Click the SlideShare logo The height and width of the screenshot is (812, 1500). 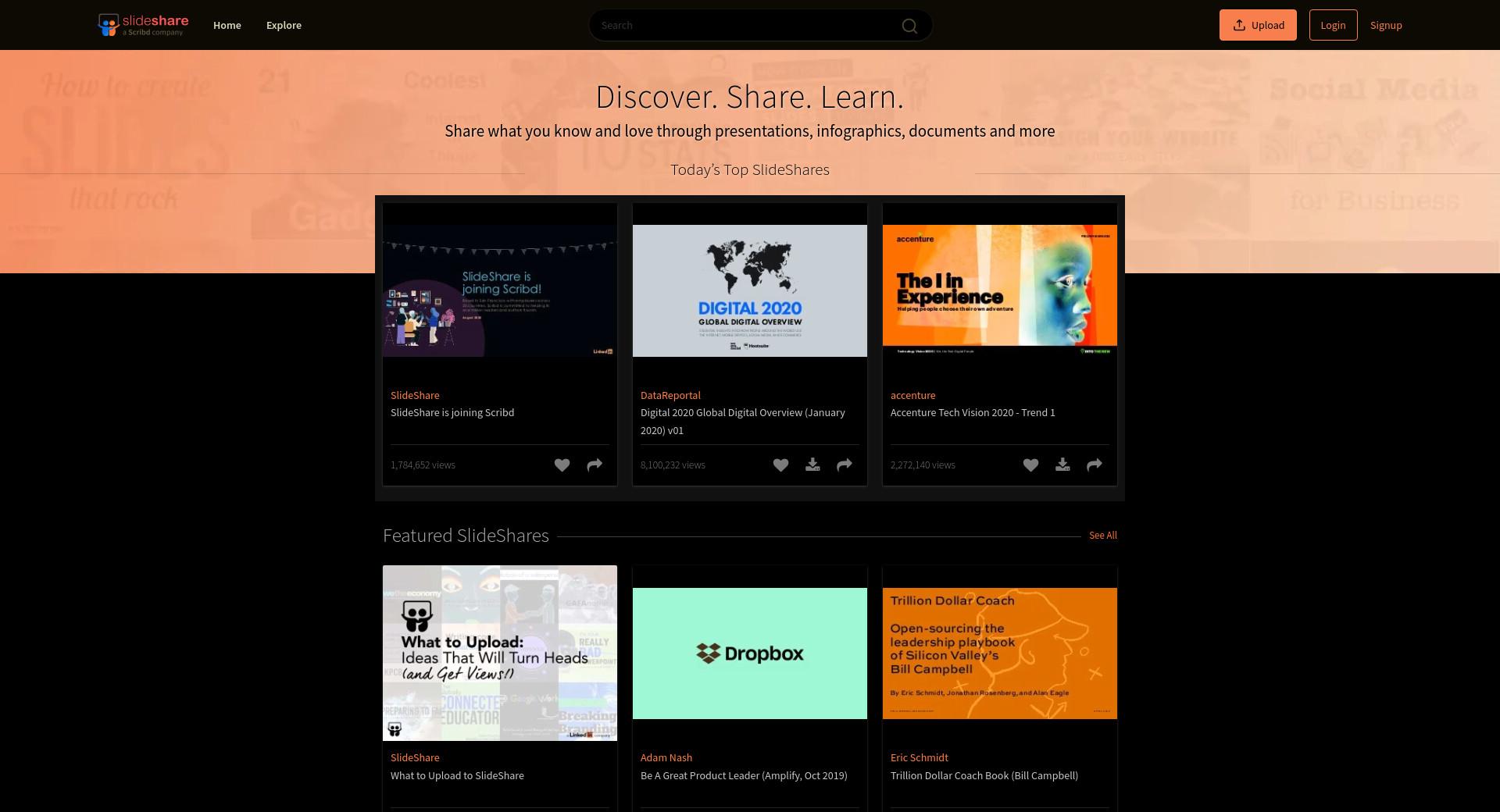(143, 25)
